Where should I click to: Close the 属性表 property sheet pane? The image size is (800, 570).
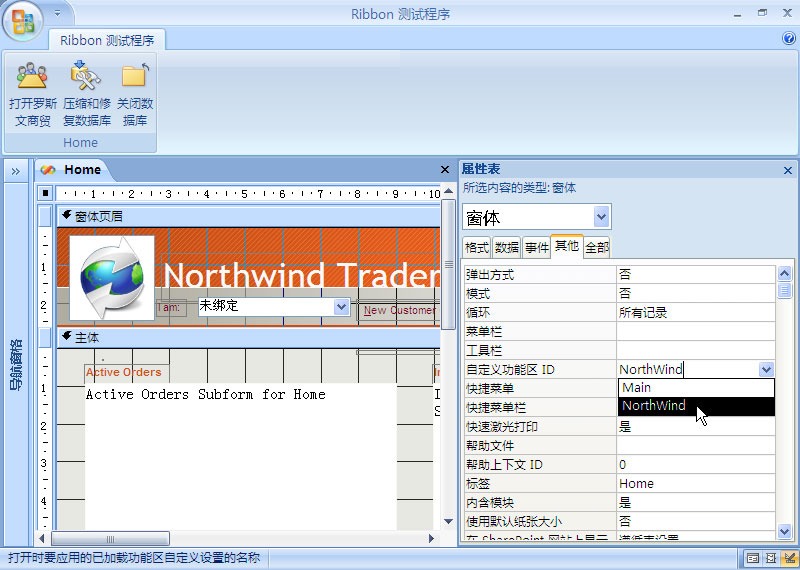pyautogui.click(x=787, y=170)
